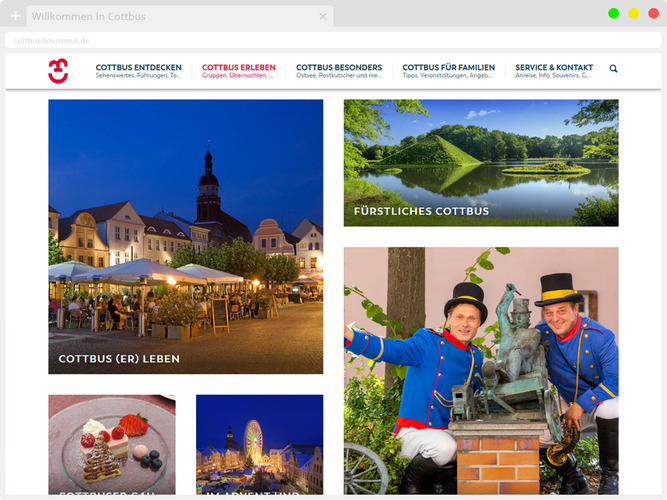Click the yellow window circle button

pyautogui.click(x=633, y=13)
